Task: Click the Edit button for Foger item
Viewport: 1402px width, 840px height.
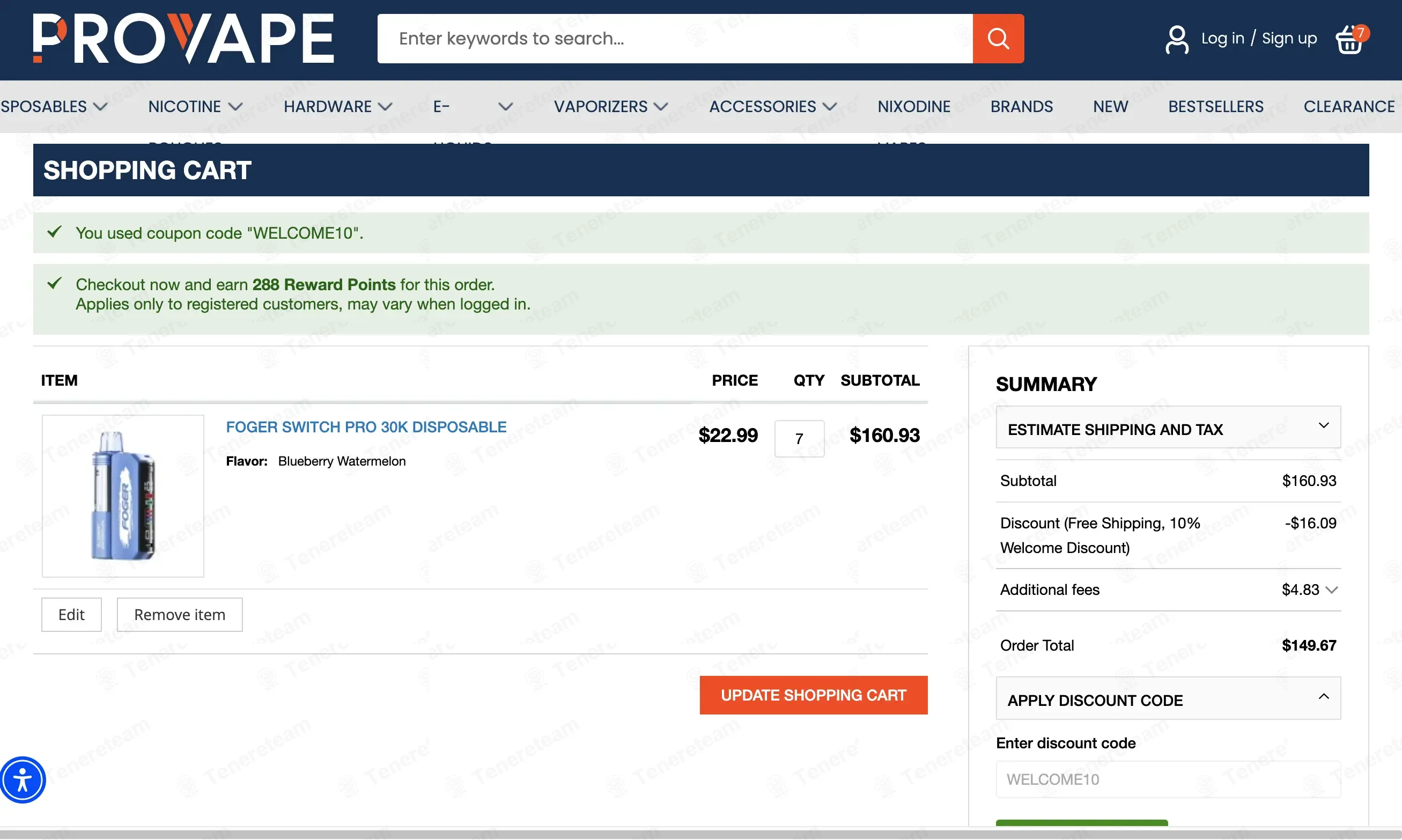Action: [x=71, y=615]
